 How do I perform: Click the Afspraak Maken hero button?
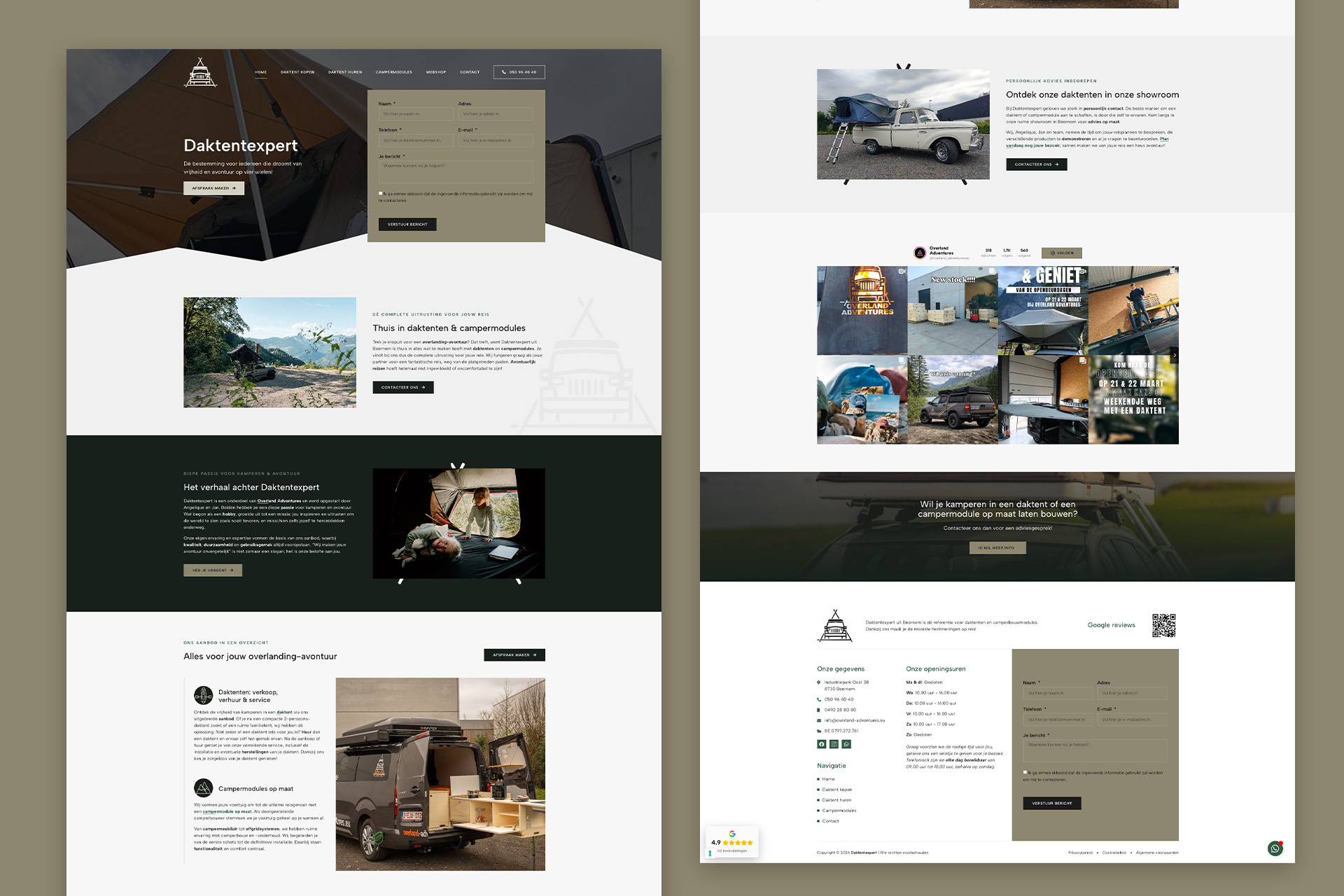[213, 188]
